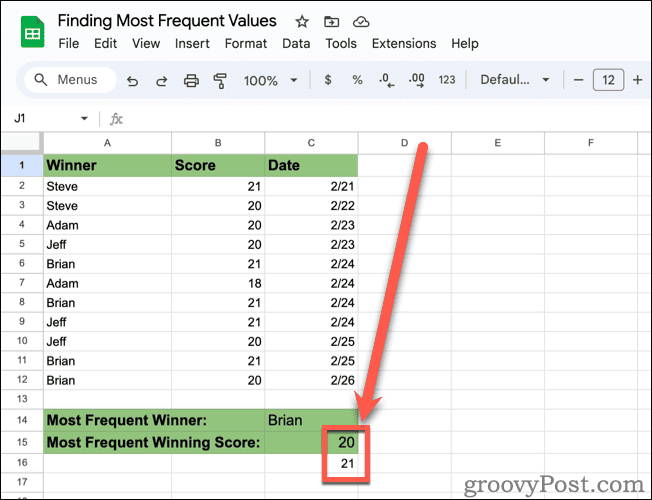
Task: Select cell Adam in row 4
Action: click(107, 225)
